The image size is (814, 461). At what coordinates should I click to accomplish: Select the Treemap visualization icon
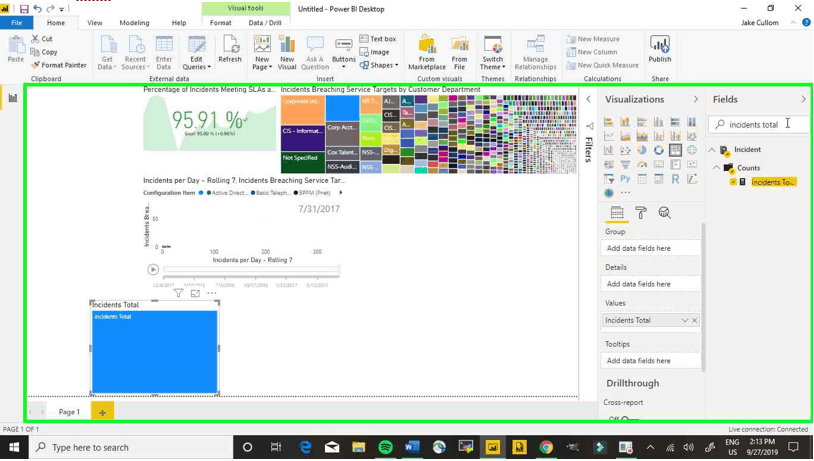point(675,150)
